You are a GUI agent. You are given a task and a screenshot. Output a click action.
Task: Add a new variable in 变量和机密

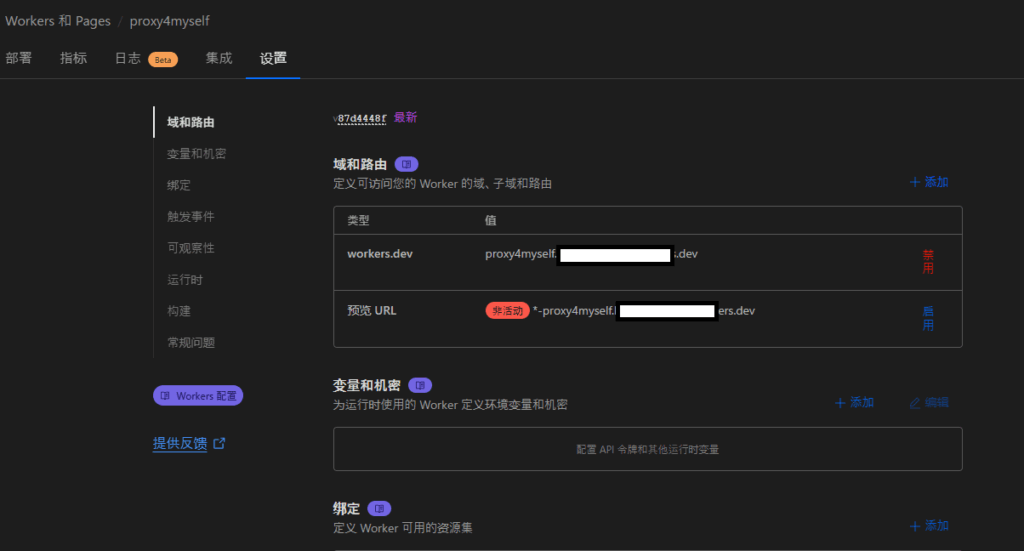pos(855,402)
